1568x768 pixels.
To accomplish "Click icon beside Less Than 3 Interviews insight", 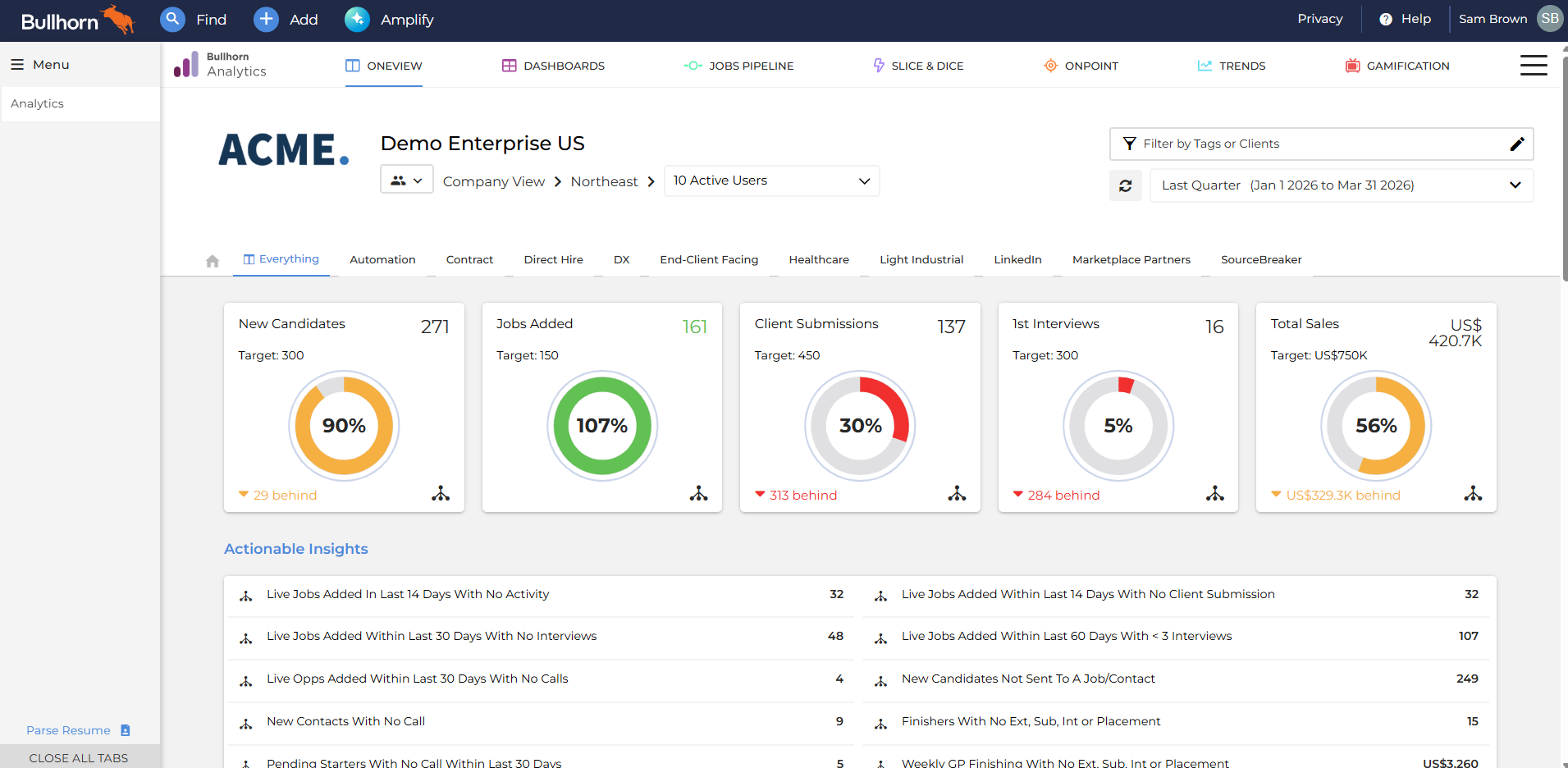I will point(880,638).
